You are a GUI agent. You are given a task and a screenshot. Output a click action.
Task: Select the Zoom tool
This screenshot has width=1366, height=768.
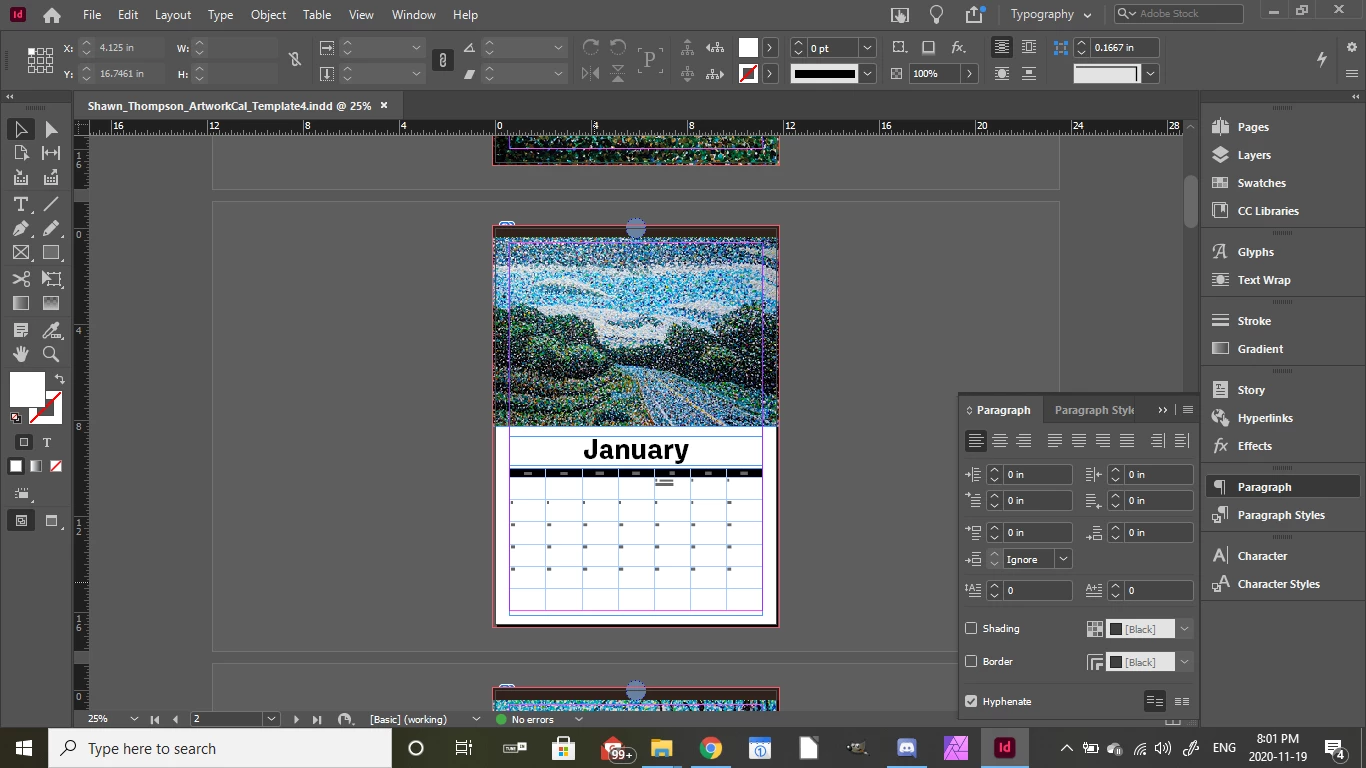tap(51, 354)
